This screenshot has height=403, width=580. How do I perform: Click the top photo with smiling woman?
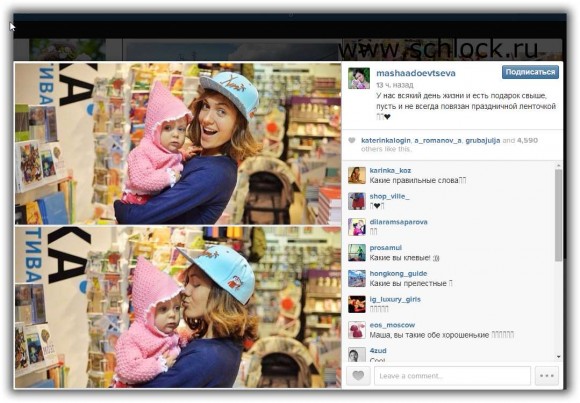pos(178,144)
